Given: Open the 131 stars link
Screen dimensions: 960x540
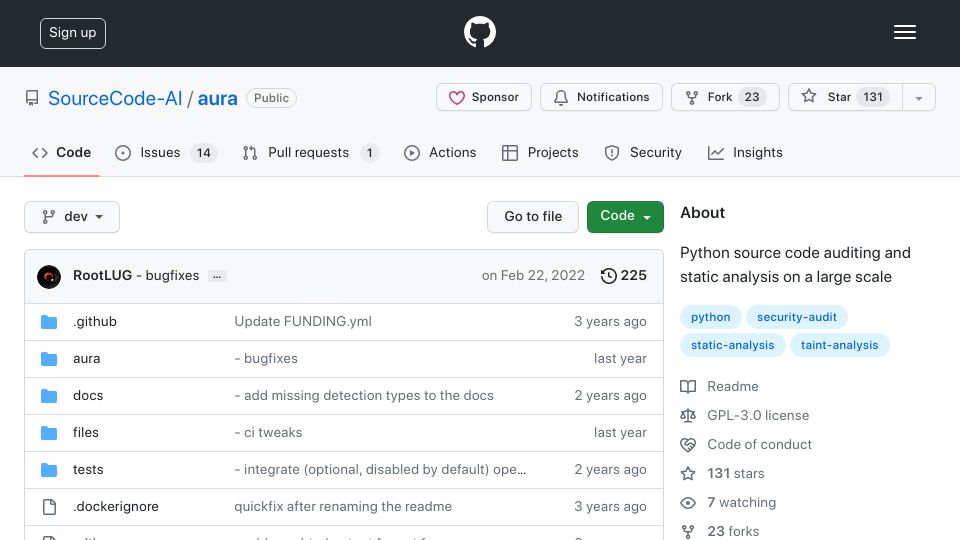Looking at the screenshot, I should point(722,473).
